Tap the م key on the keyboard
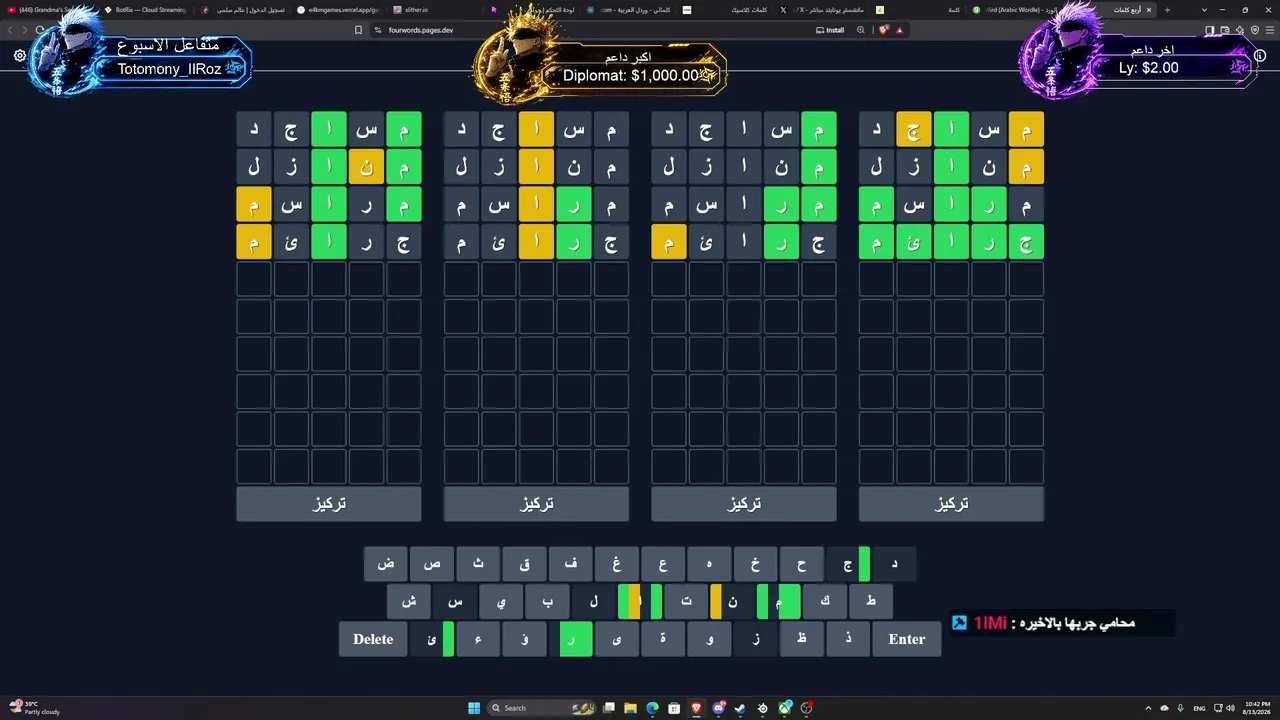The image size is (1280, 720). pos(779,602)
